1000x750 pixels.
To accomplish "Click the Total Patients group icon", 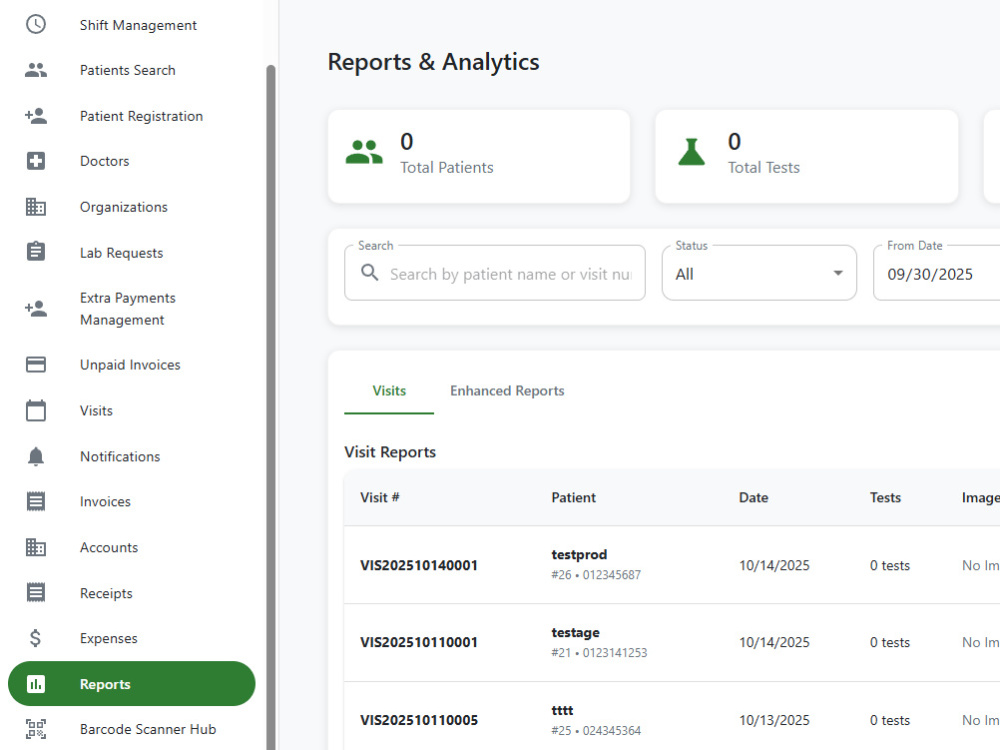I will [364, 152].
